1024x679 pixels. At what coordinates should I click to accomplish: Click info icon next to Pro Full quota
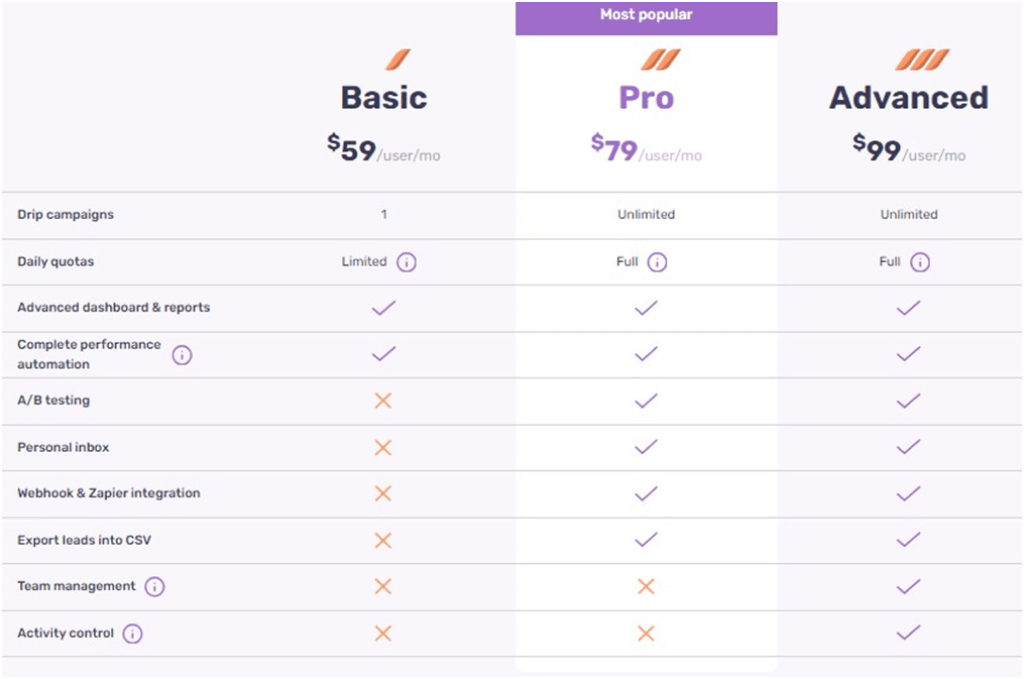click(657, 262)
